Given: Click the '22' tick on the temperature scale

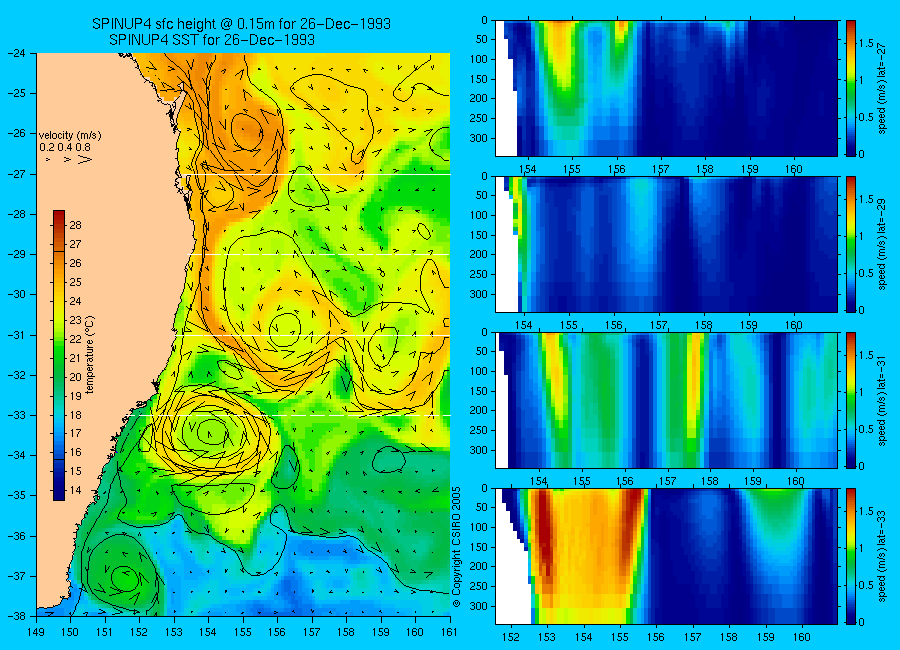Looking at the screenshot, I should [76, 339].
